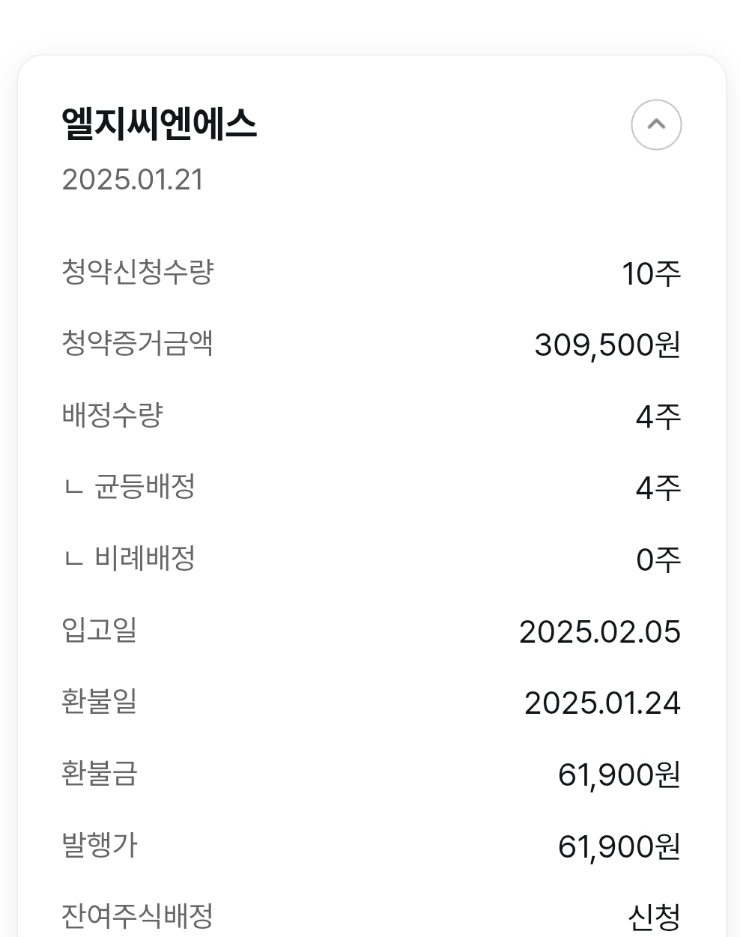Select the 환불금 label
The width and height of the screenshot is (740, 937).
[x=99, y=773]
